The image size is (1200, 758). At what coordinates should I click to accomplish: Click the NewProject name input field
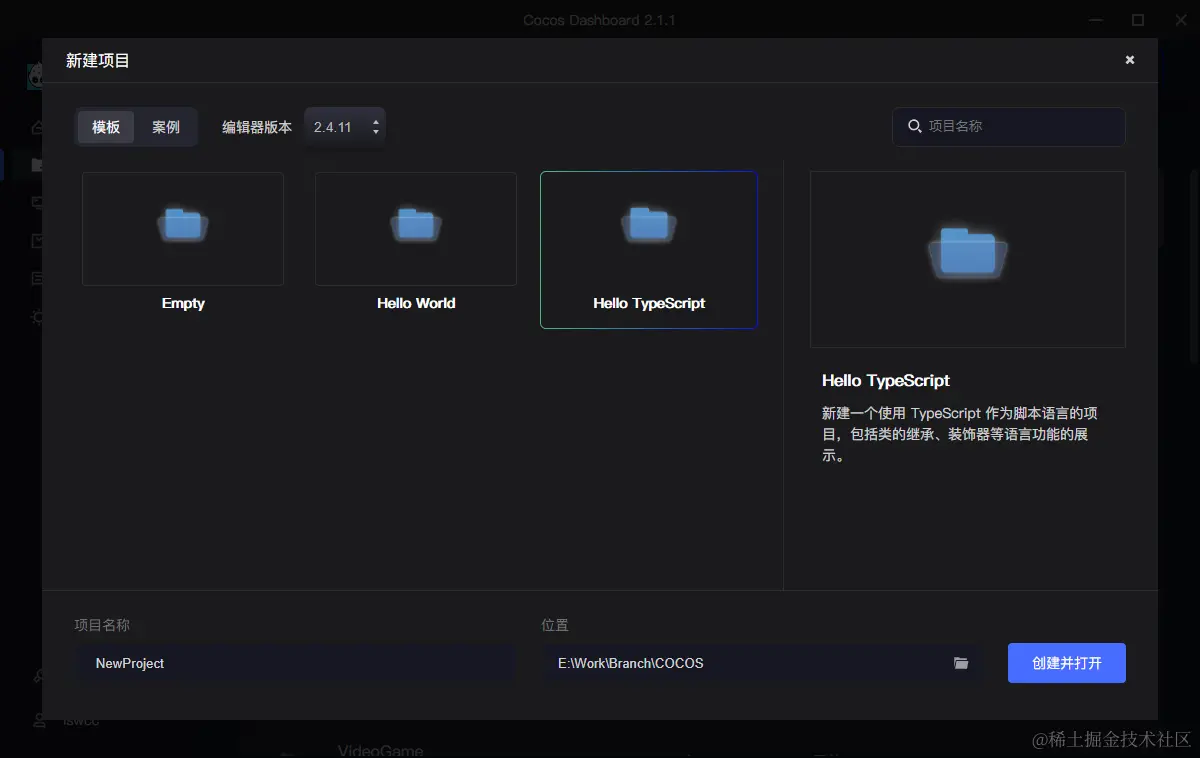pos(297,663)
